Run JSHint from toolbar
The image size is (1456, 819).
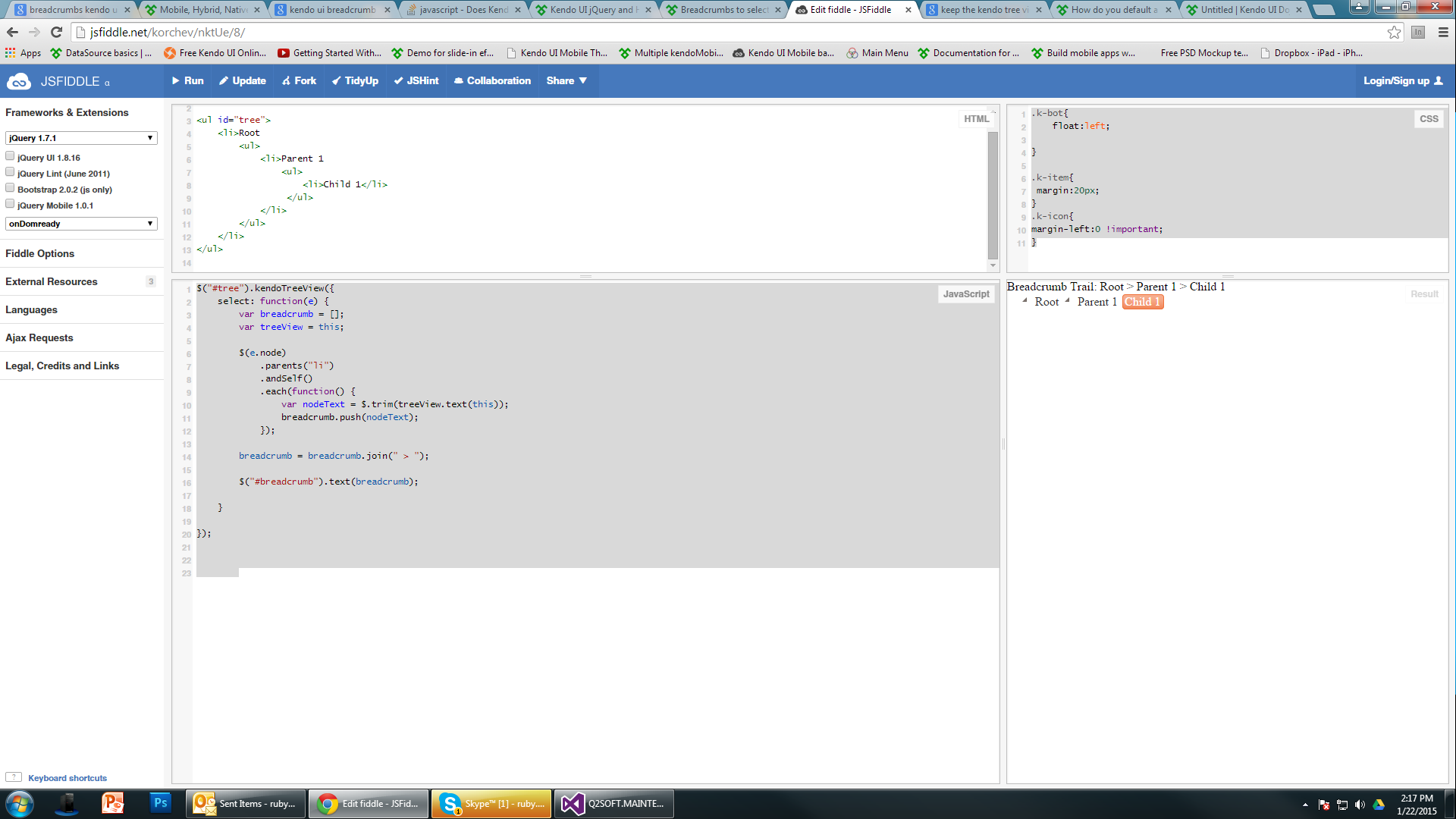416,81
